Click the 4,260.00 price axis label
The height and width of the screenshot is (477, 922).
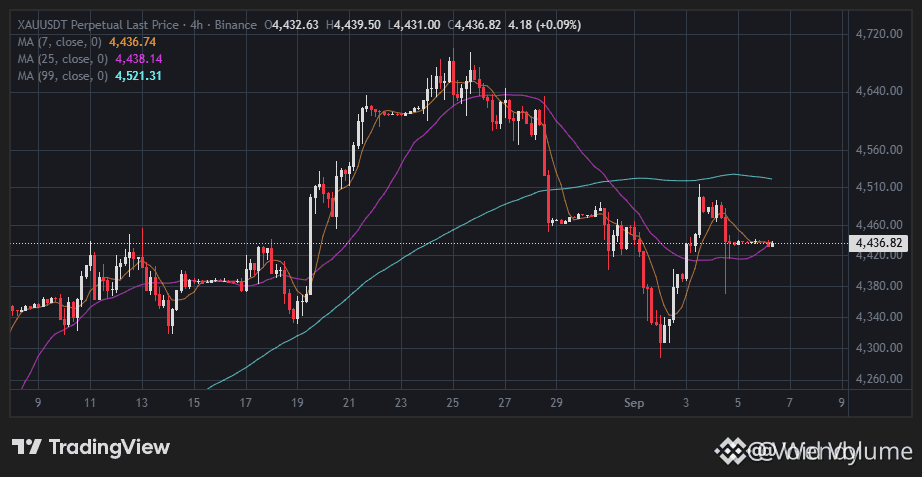click(879, 379)
